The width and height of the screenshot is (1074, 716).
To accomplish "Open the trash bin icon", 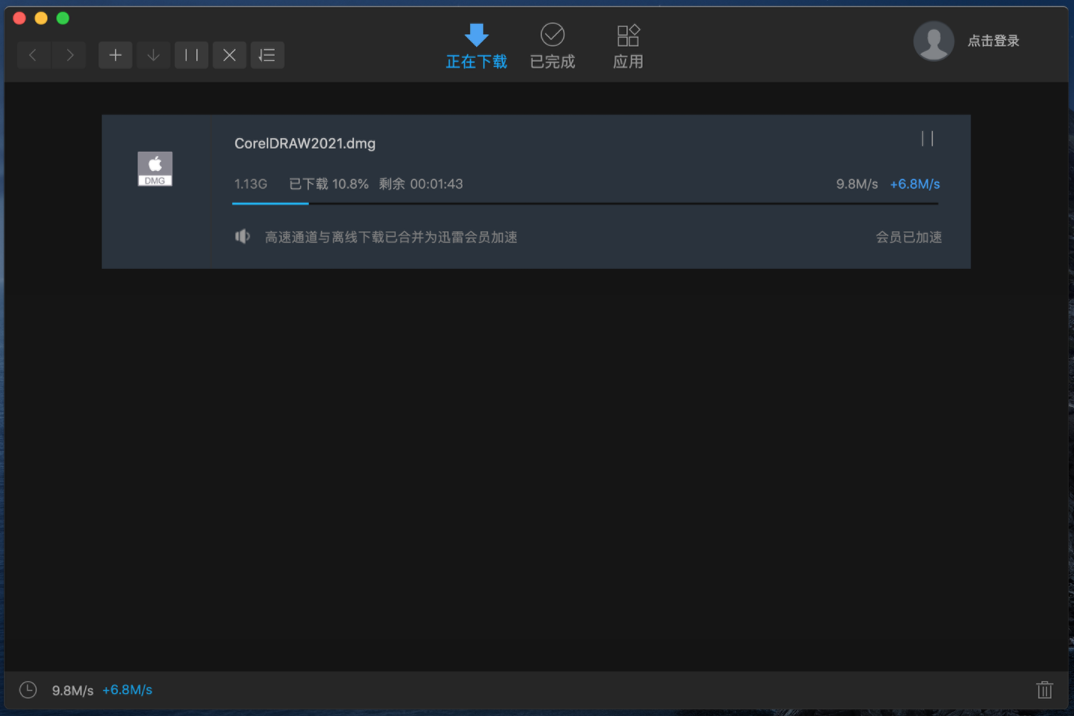I will 1044,689.
